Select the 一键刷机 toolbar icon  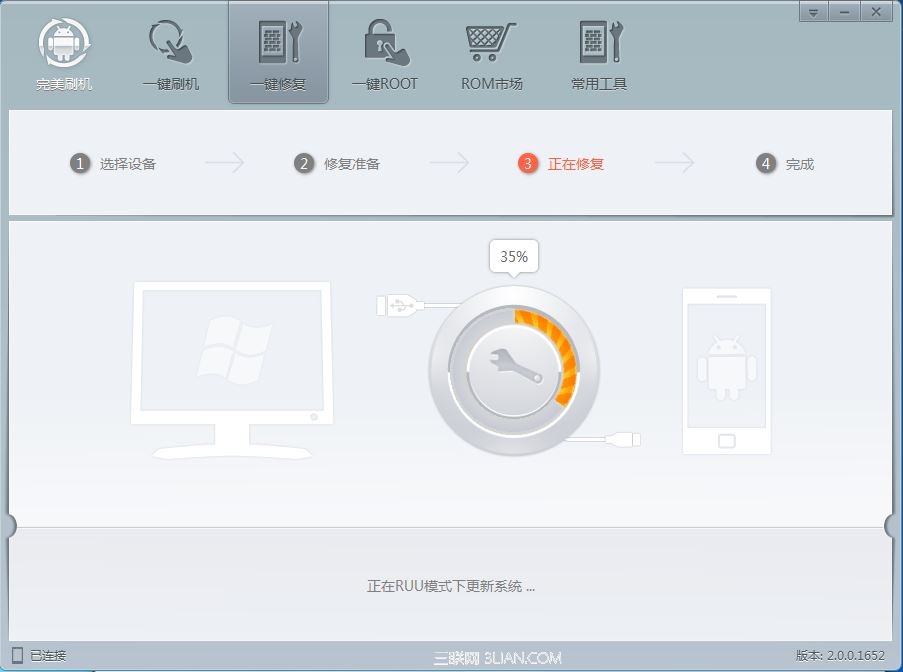point(171,55)
